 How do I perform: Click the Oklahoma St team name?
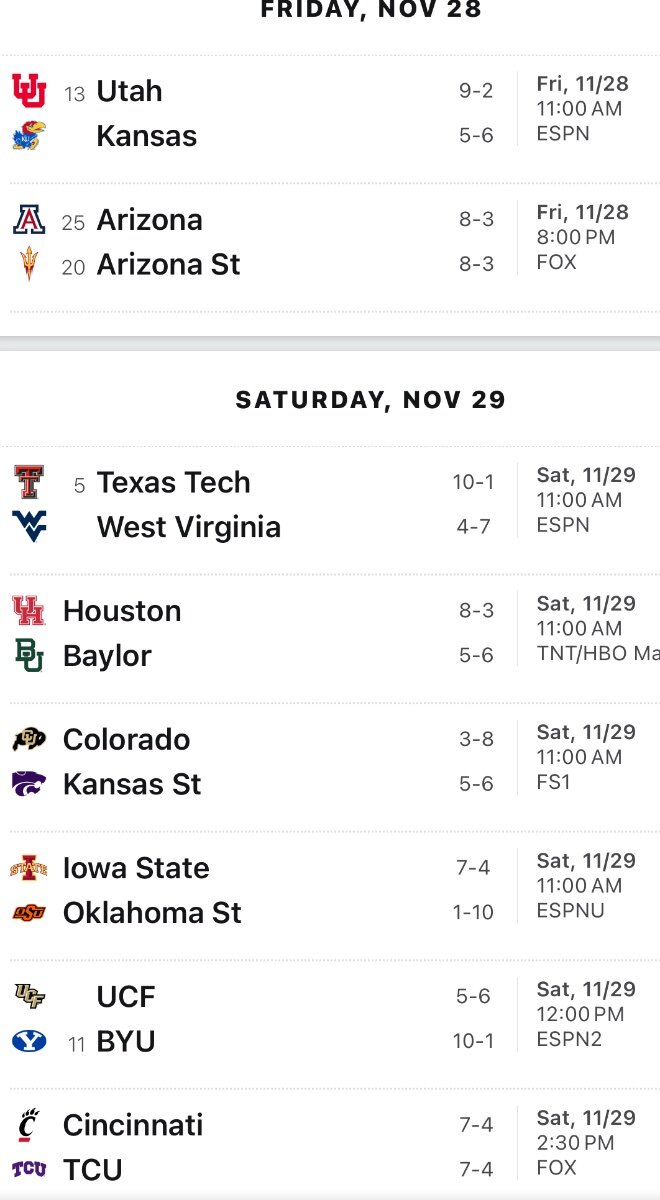click(x=152, y=913)
